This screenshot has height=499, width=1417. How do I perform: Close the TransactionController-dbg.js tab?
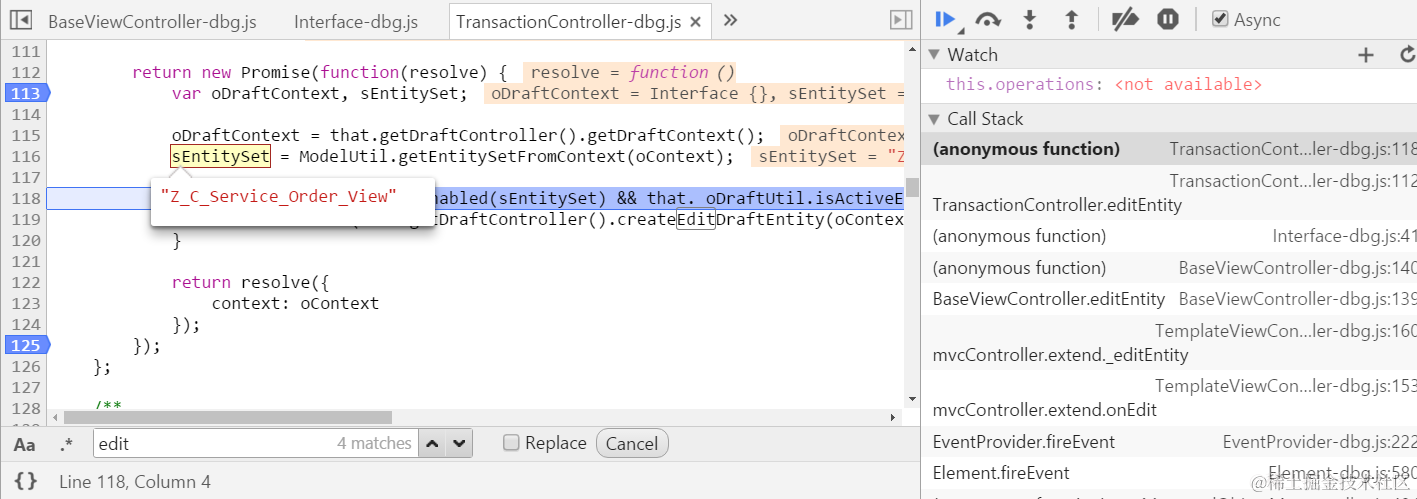pyautogui.click(x=697, y=21)
